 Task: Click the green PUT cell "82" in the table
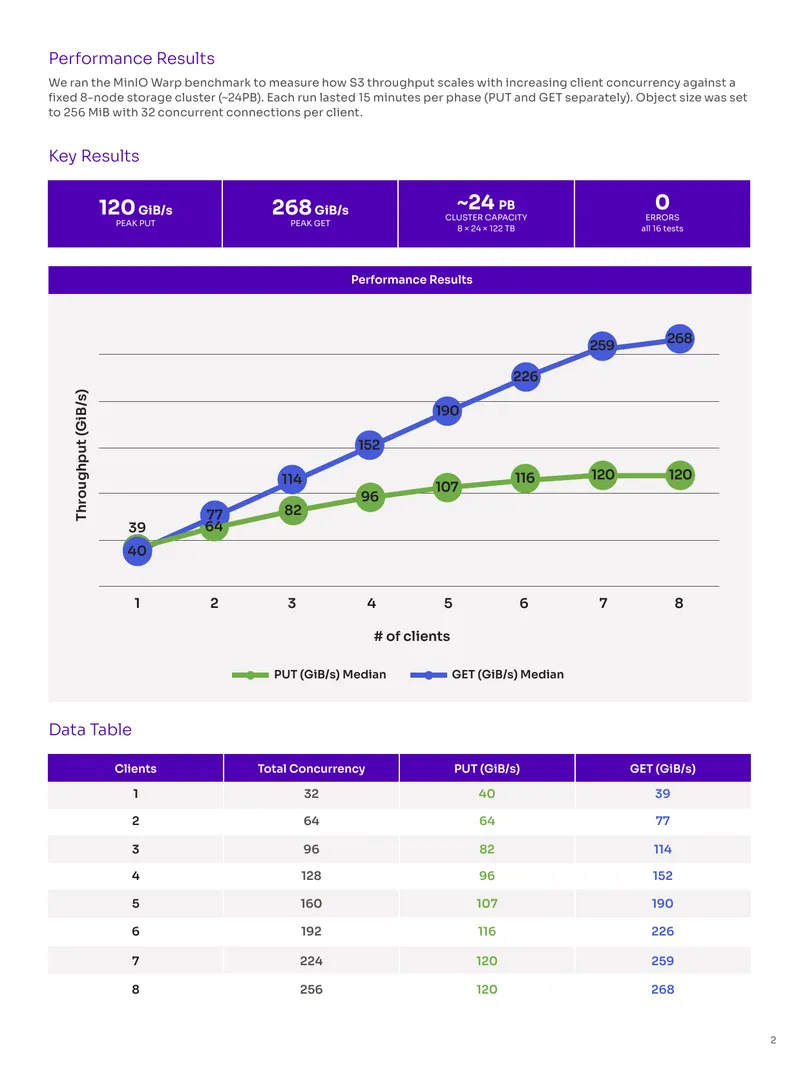(487, 849)
